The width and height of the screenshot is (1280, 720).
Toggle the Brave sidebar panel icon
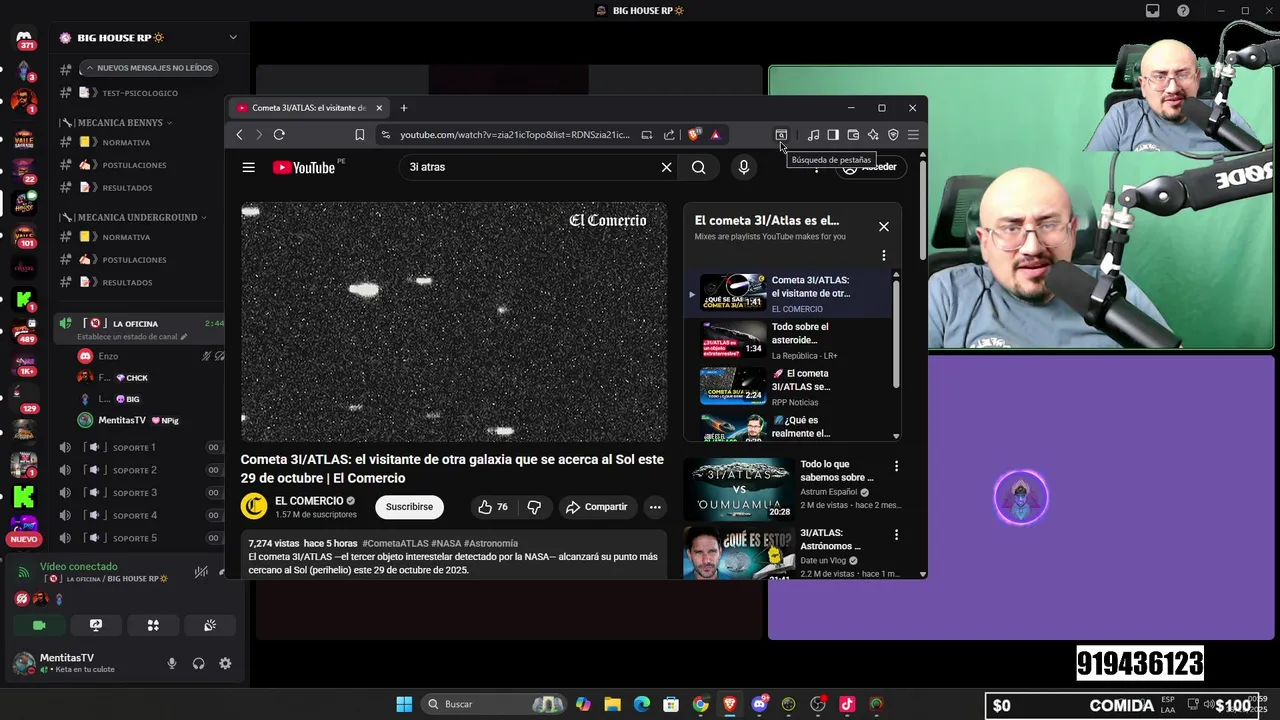click(833, 135)
